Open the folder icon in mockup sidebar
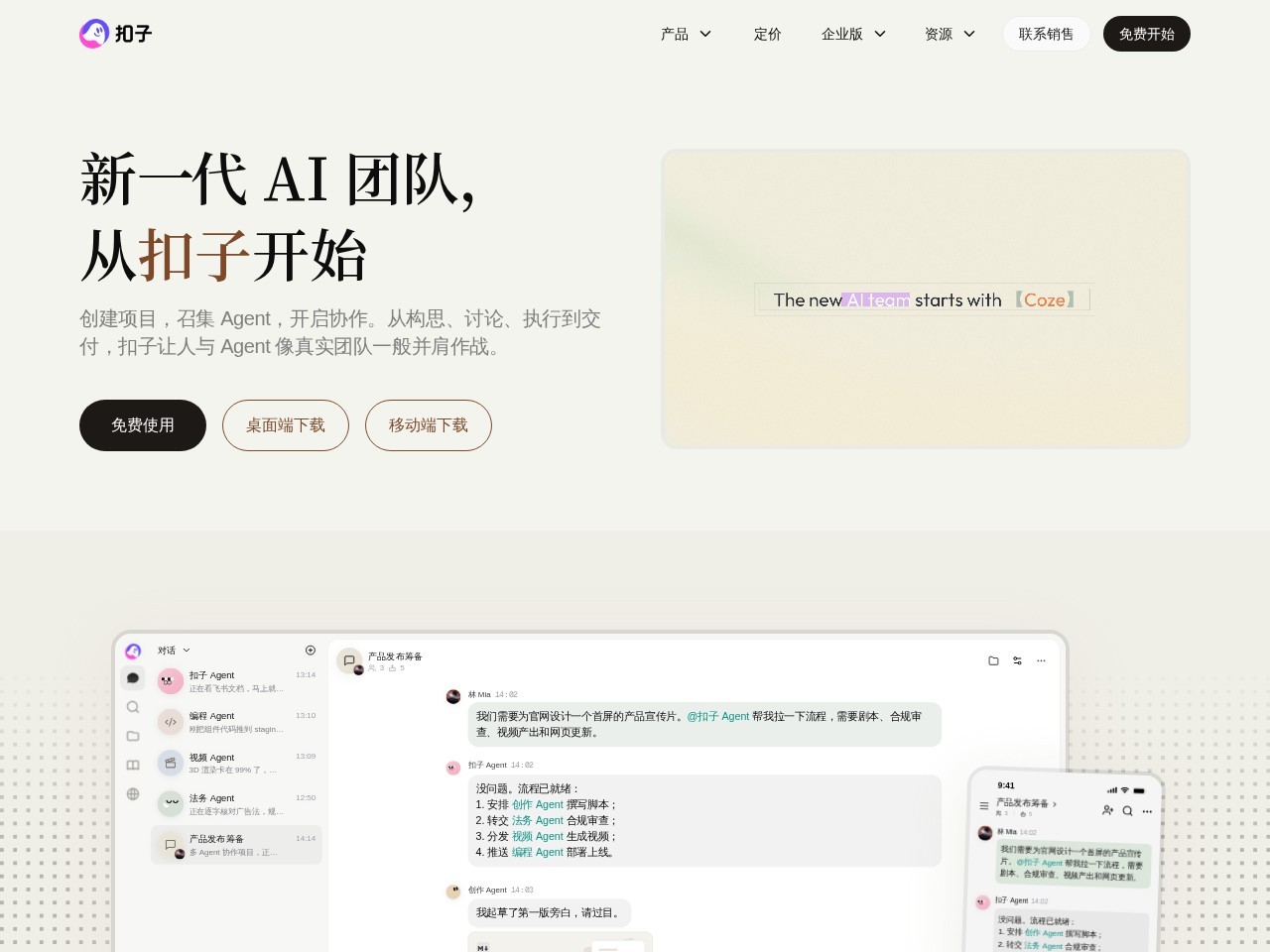Image resolution: width=1270 pixels, height=952 pixels. click(133, 736)
